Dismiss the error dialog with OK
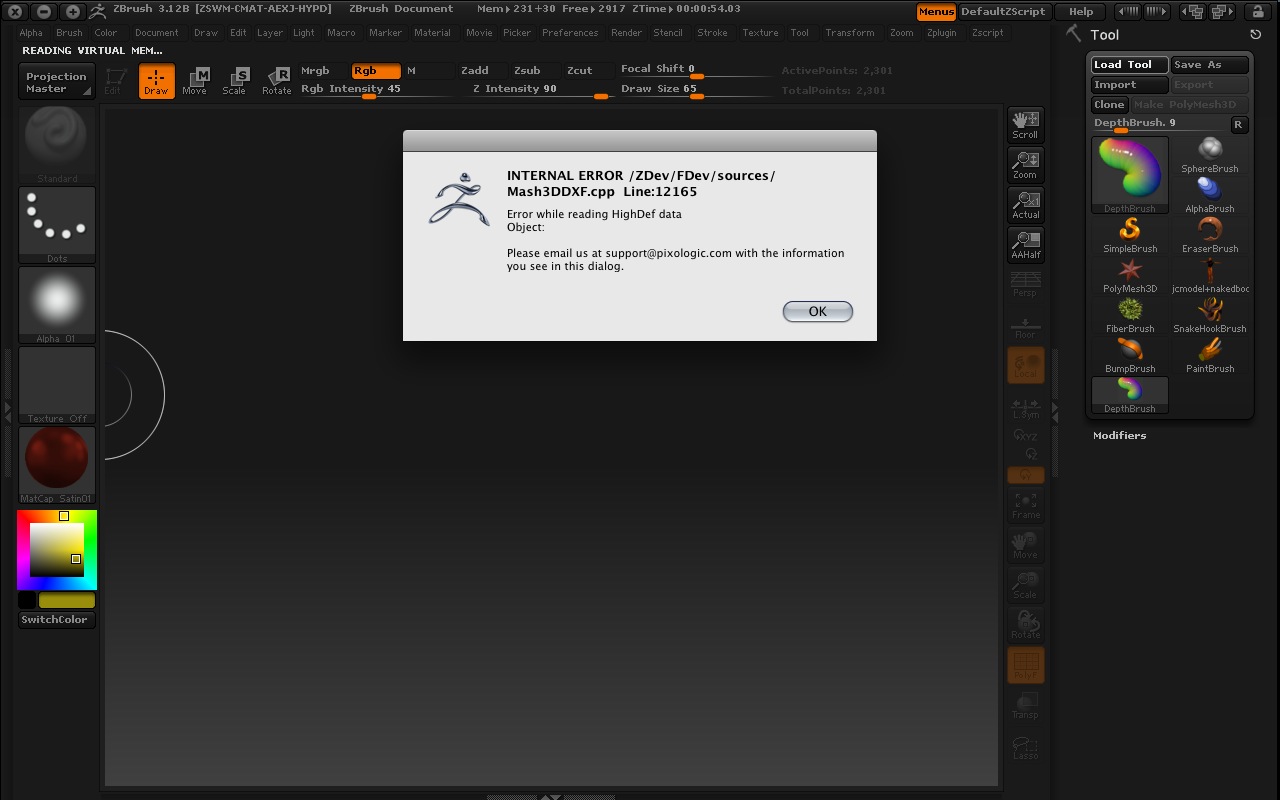The image size is (1280, 800). coord(818,311)
